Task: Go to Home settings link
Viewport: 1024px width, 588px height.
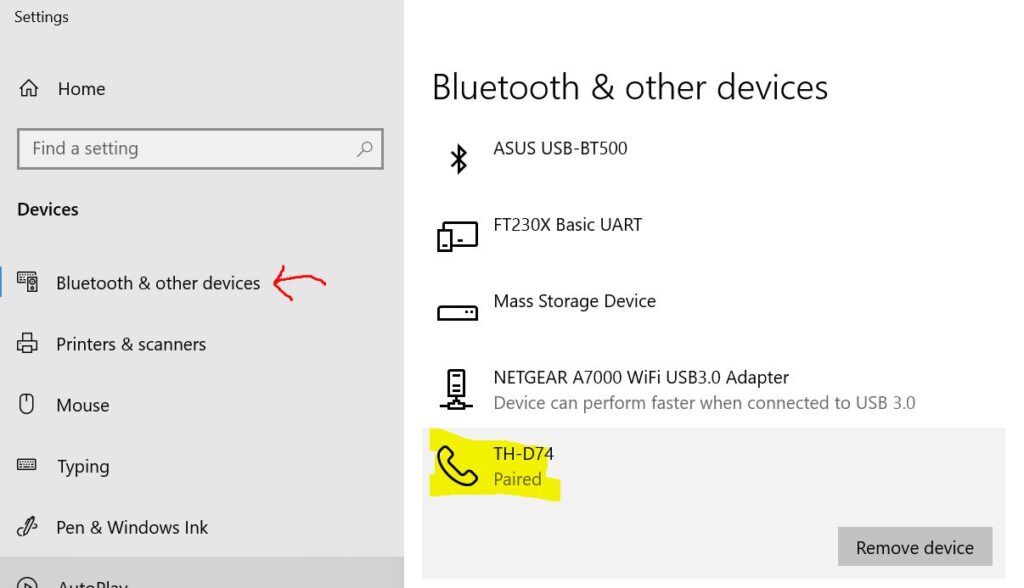Action: tap(81, 88)
